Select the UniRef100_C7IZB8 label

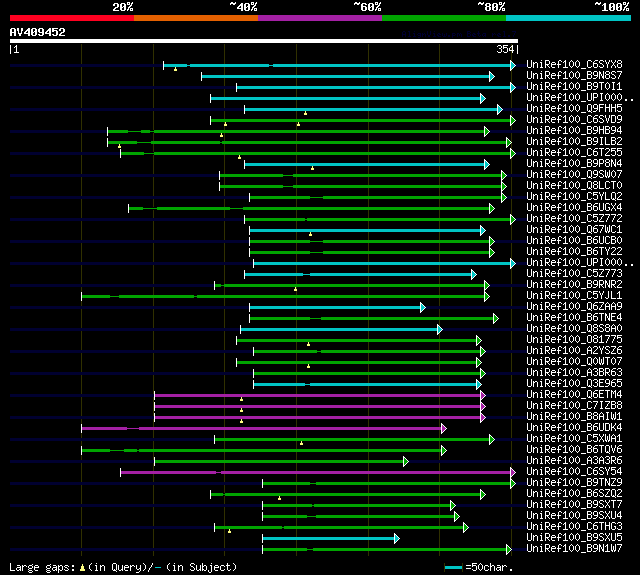point(574,406)
